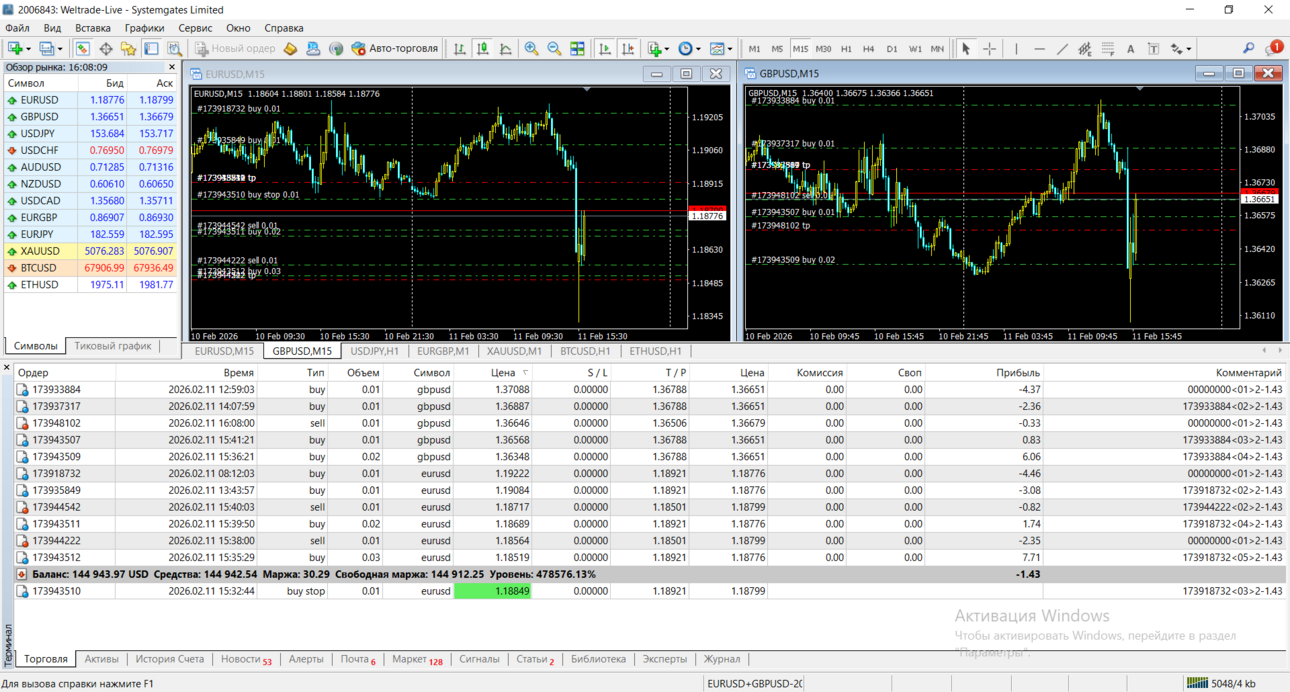Toggle the Market Watch panel icon
The width and height of the screenshot is (1290, 692).
[x=82, y=48]
